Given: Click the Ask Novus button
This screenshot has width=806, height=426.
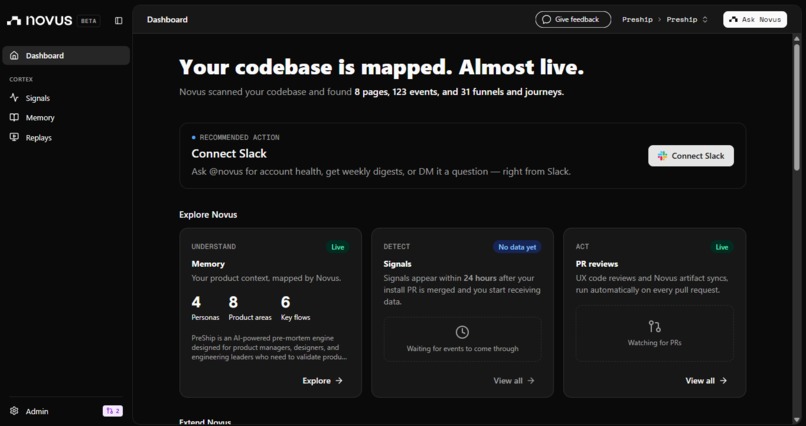Looking at the screenshot, I should 755,20.
